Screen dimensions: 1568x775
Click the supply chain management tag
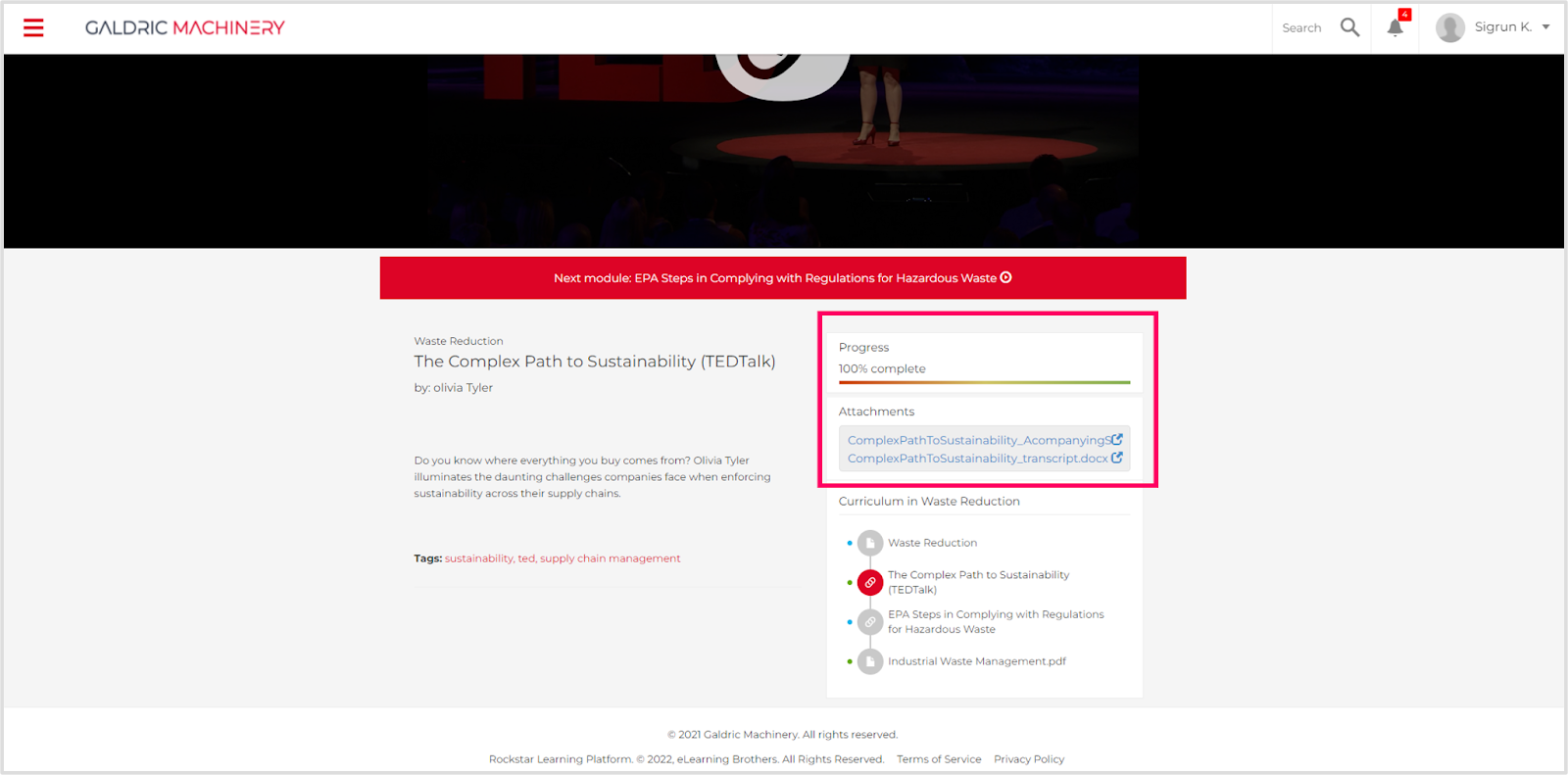pos(610,558)
